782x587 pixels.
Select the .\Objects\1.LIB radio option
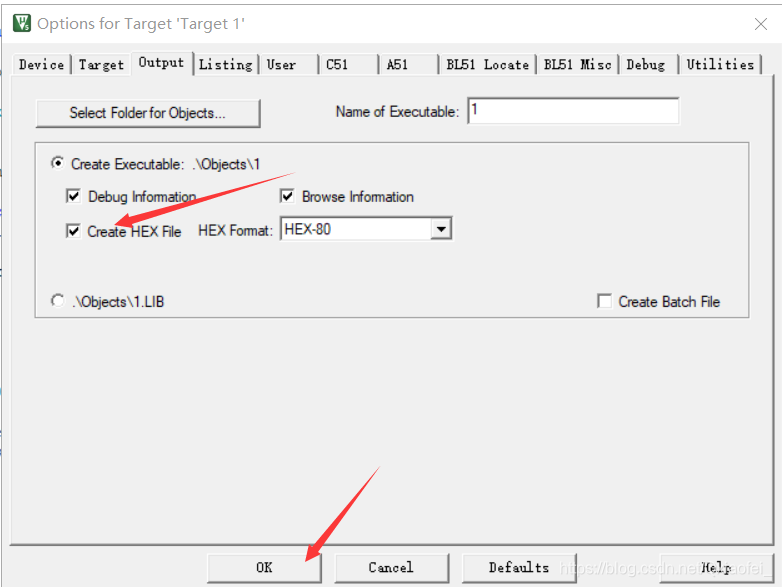point(58,301)
